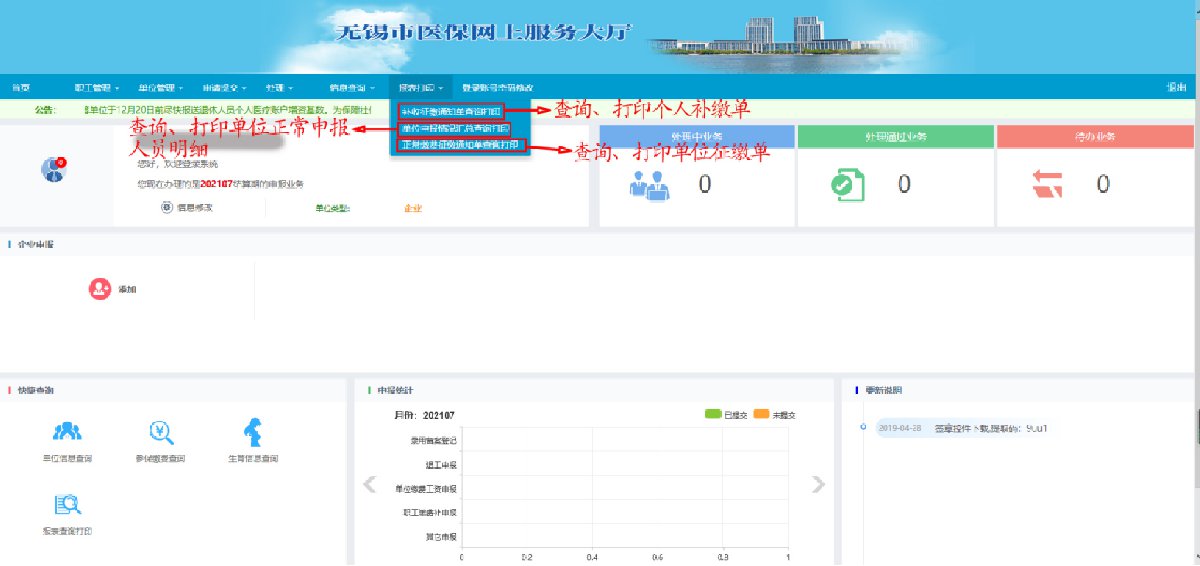Image resolution: width=1200 pixels, height=566 pixels.
Task: Click the green 处理通过业务 document icon
Action: pos(847,184)
